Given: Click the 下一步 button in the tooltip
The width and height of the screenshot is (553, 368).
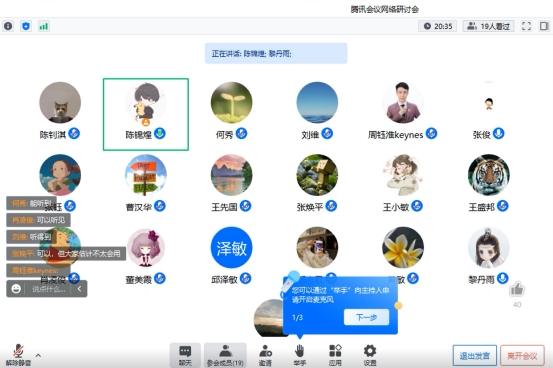Looking at the screenshot, I should [x=366, y=317].
